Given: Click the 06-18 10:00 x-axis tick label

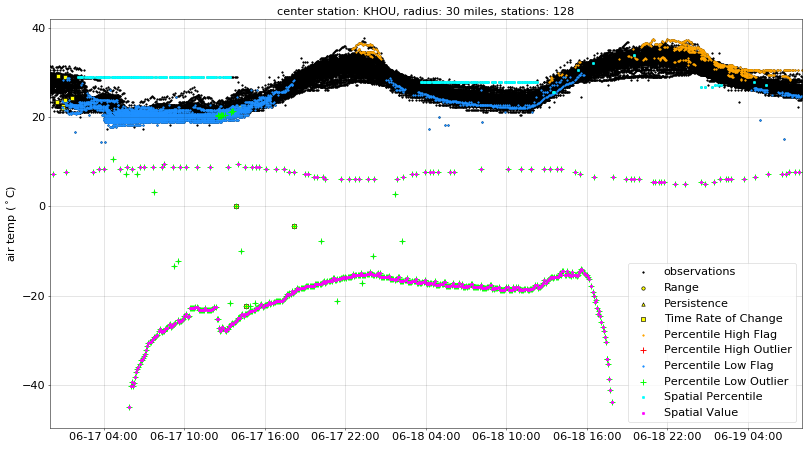Looking at the screenshot, I should [504, 437].
